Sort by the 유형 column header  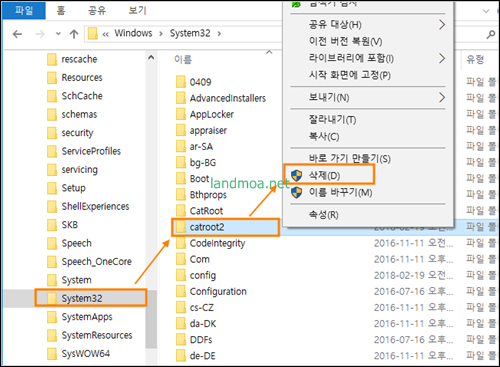[475, 60]
